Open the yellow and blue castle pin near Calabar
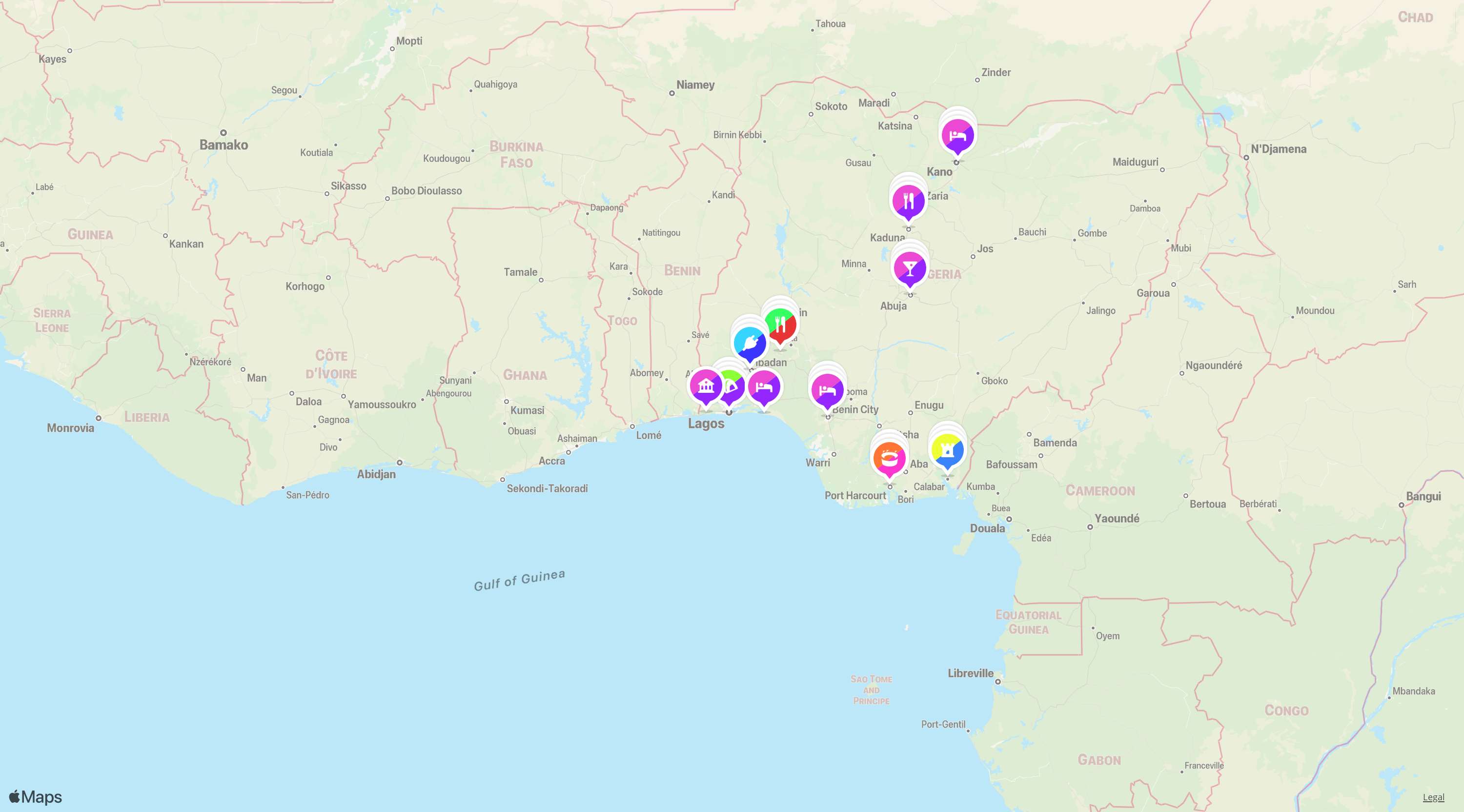1464x812 pixels. point(947,450)
